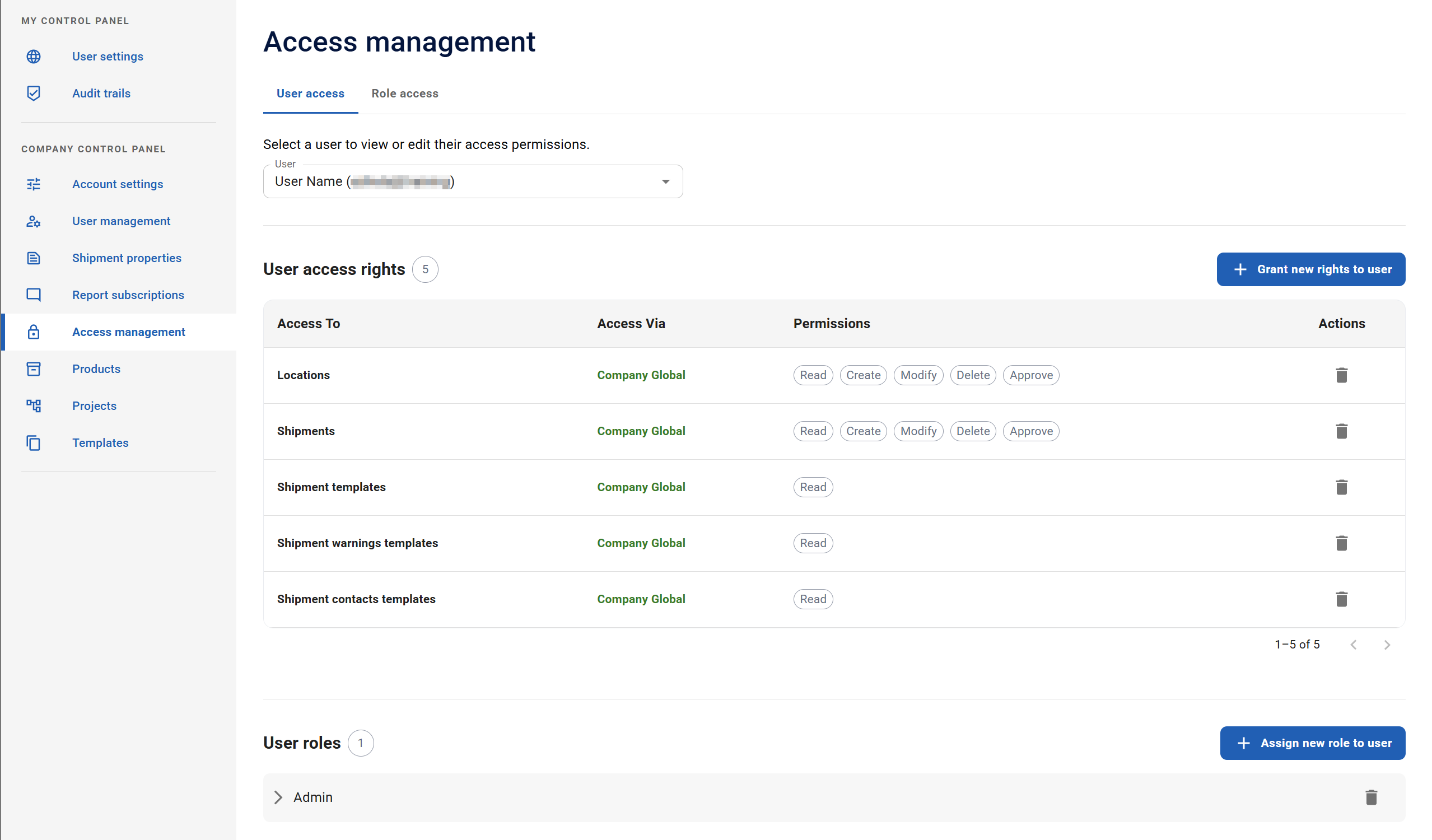
Task: Open the Products page
Action: pos(96,369)
